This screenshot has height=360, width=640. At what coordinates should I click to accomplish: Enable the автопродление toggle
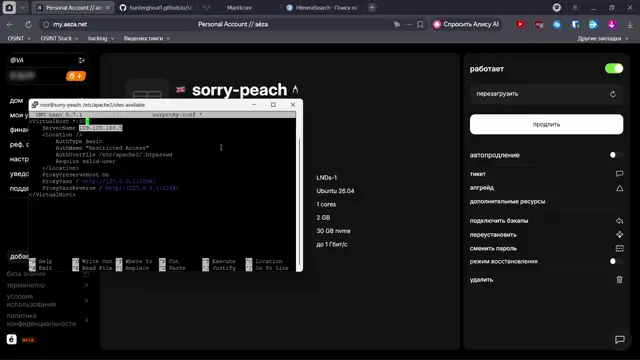[616, 155]
